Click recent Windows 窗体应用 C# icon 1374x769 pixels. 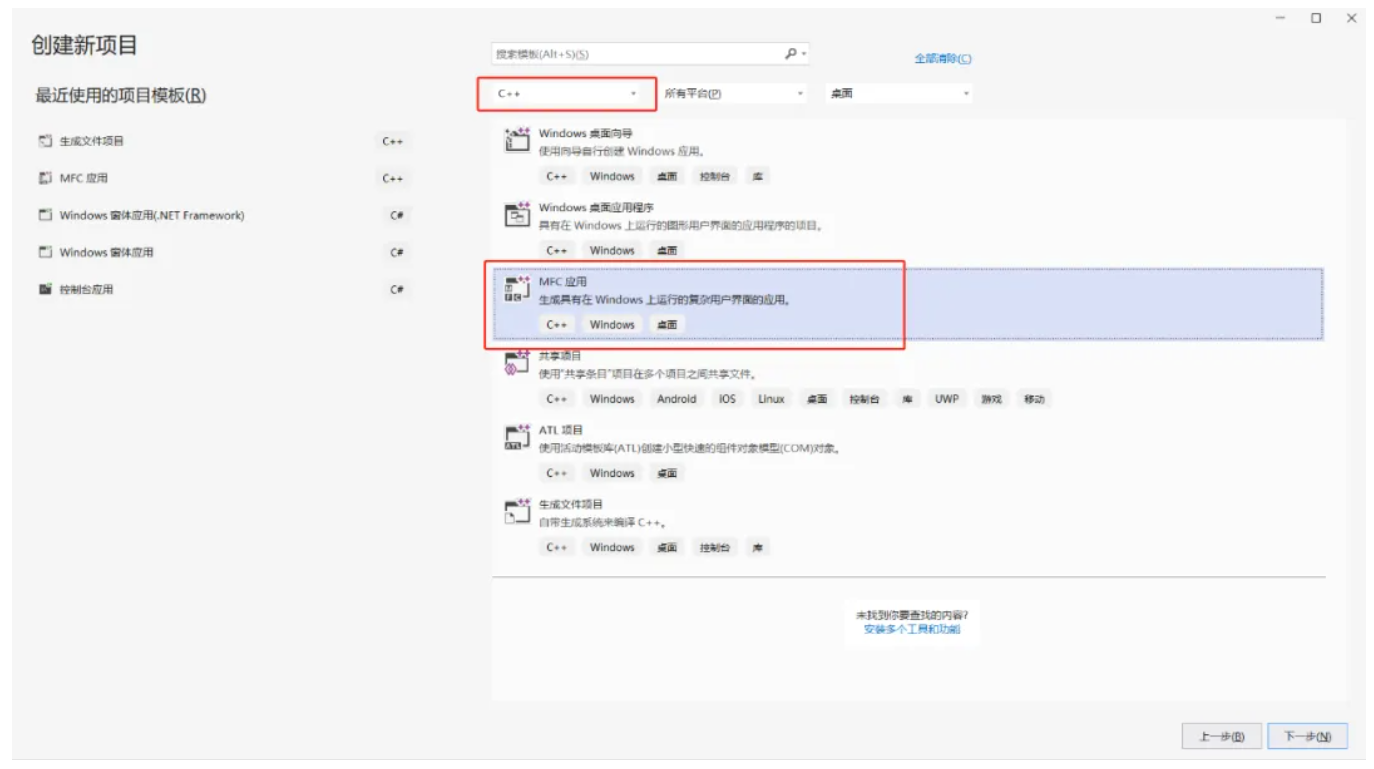point(45,252)
